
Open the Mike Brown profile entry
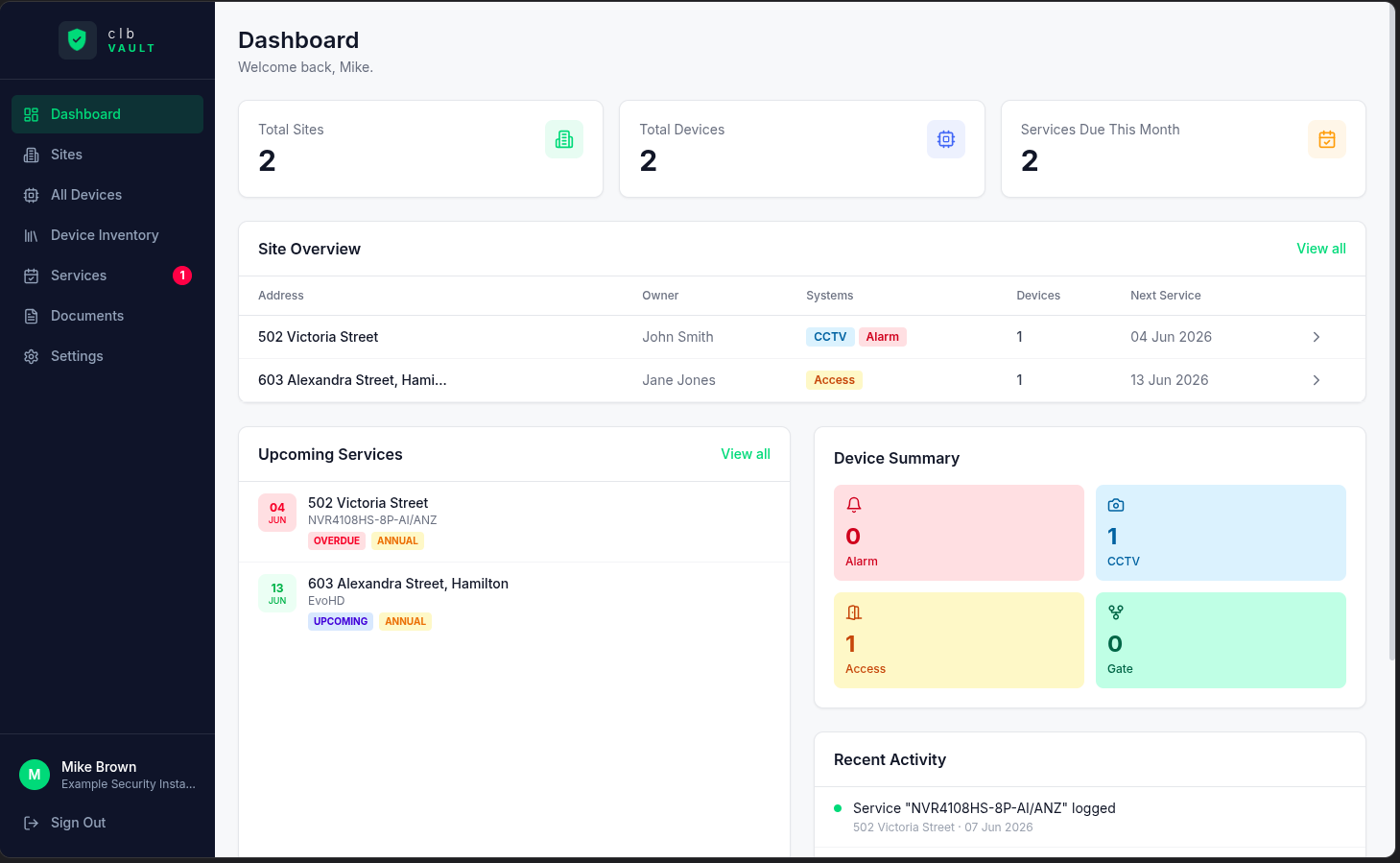[x=107, y=775]
